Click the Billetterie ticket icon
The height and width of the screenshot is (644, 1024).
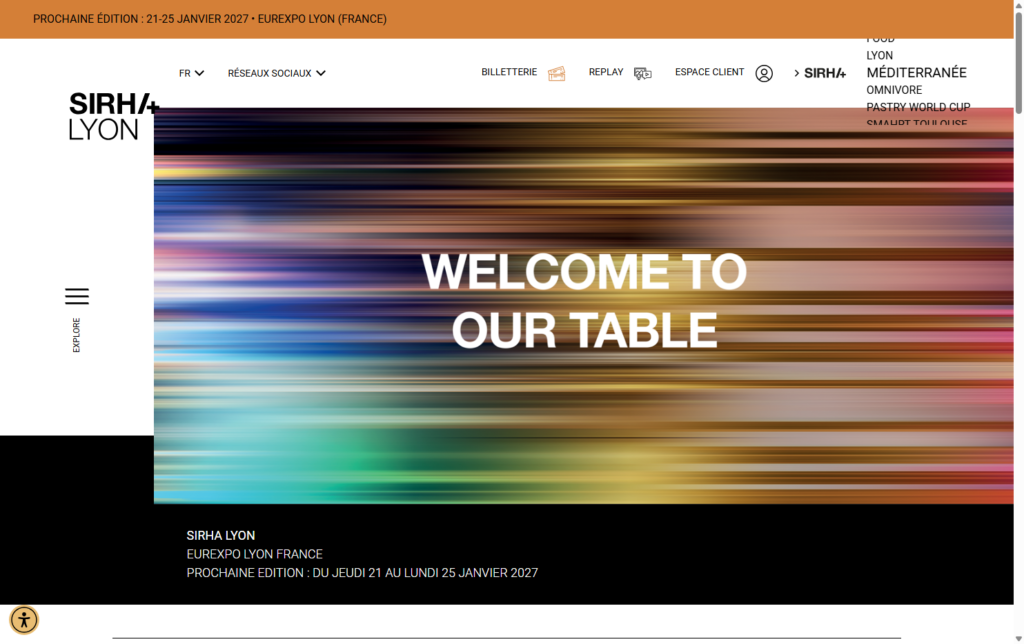pyautogui.click(x=556, y=73)
